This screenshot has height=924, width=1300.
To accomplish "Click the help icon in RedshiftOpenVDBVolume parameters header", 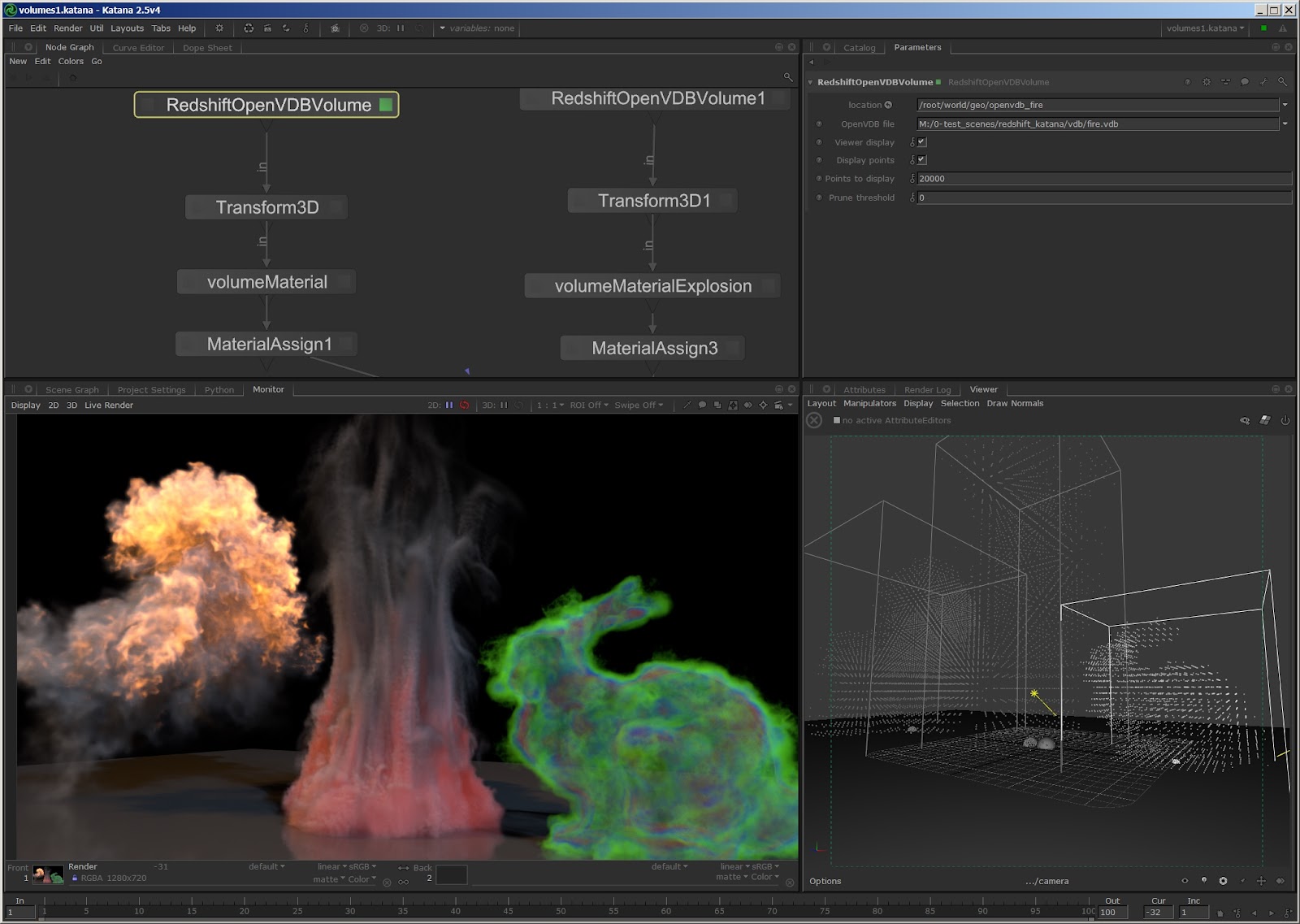I will 1187,82.
